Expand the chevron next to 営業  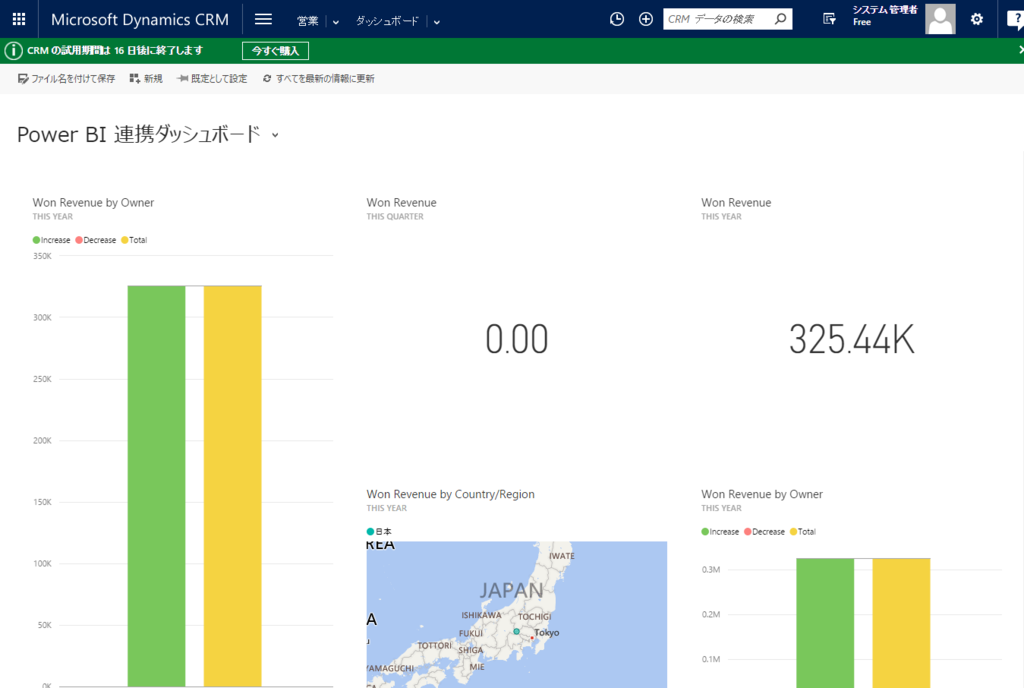(x=336, y=22)
